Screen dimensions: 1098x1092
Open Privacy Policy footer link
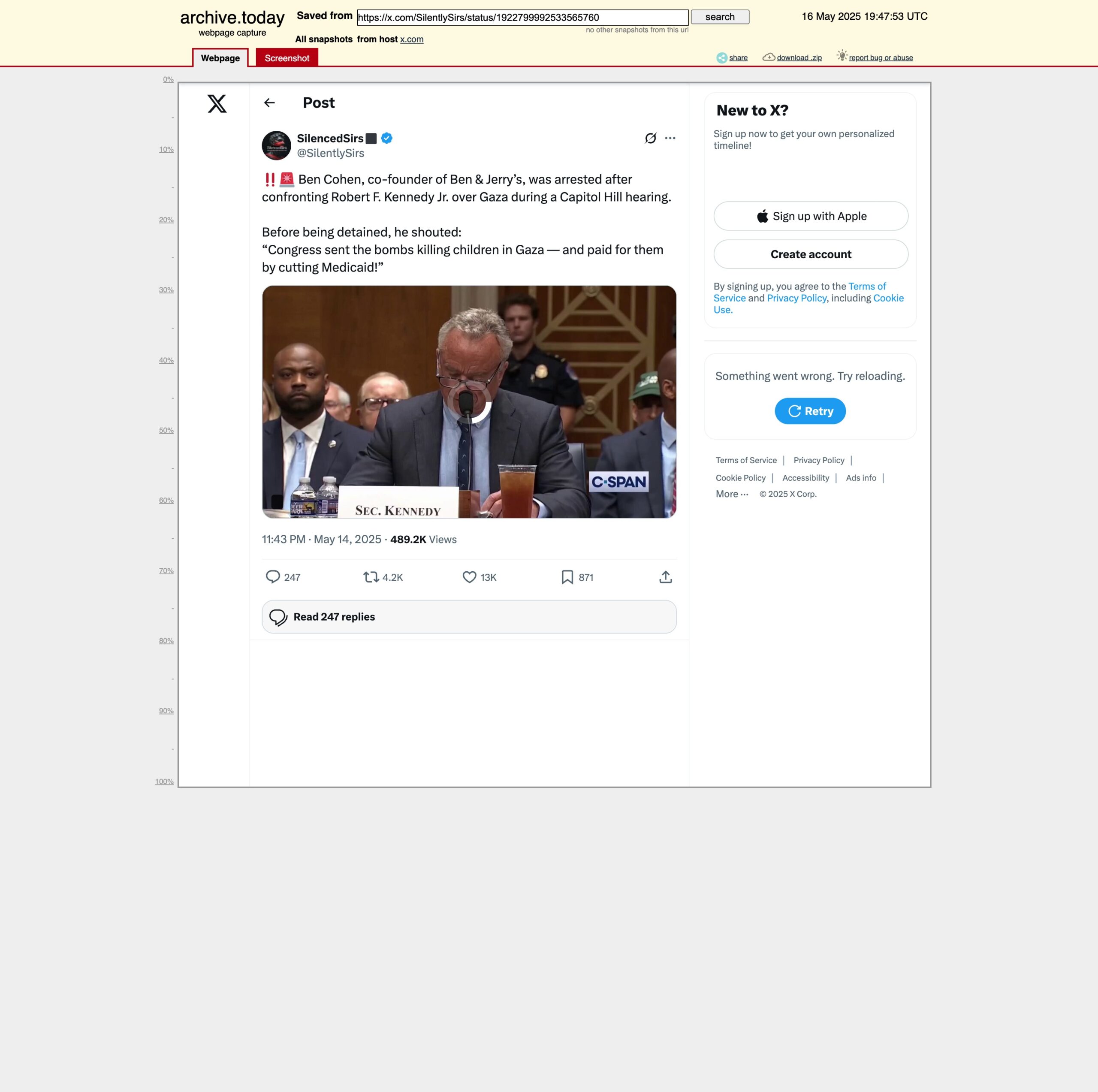click(818, 461)
